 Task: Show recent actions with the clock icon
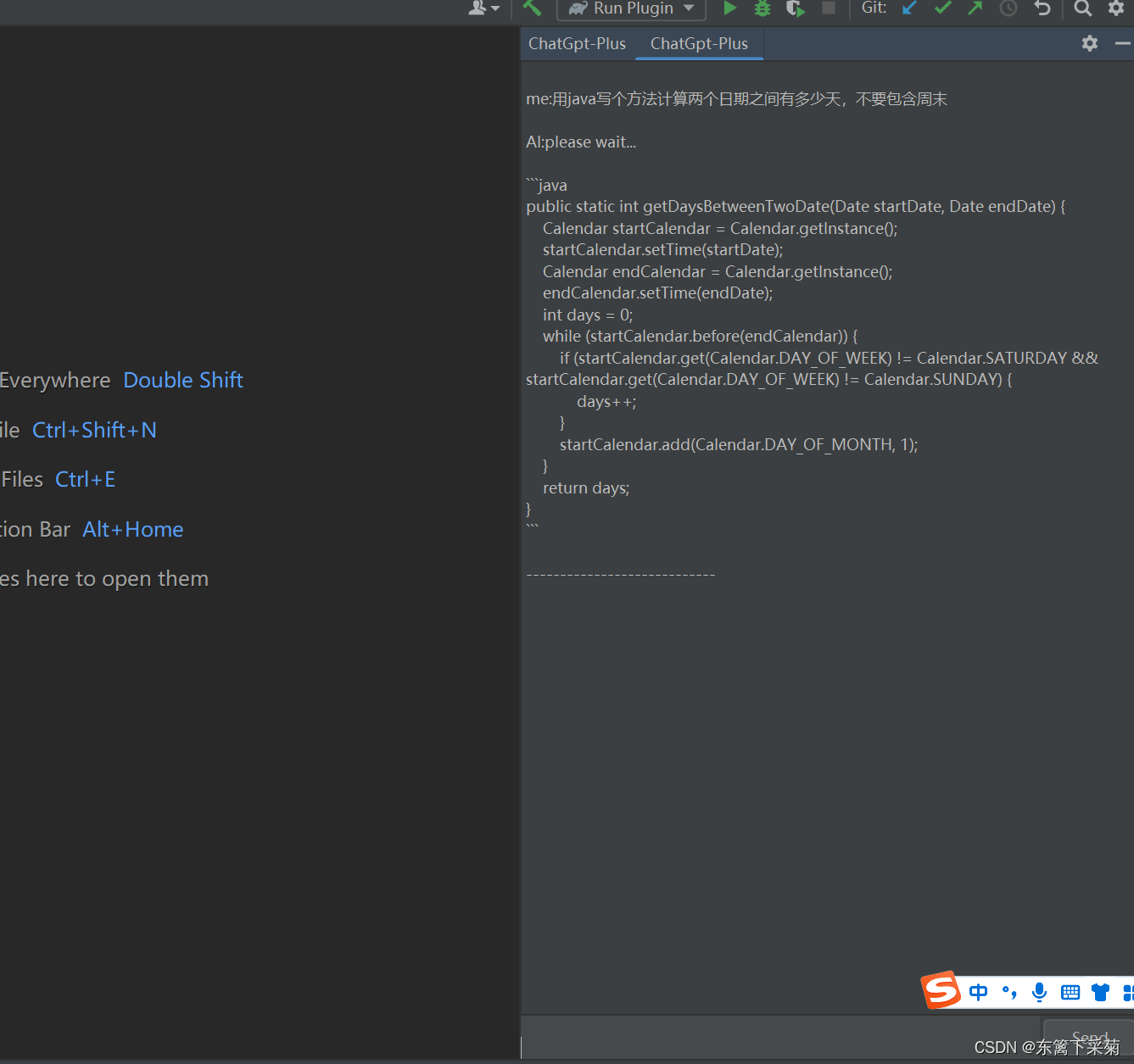(x=1008, y=8)
